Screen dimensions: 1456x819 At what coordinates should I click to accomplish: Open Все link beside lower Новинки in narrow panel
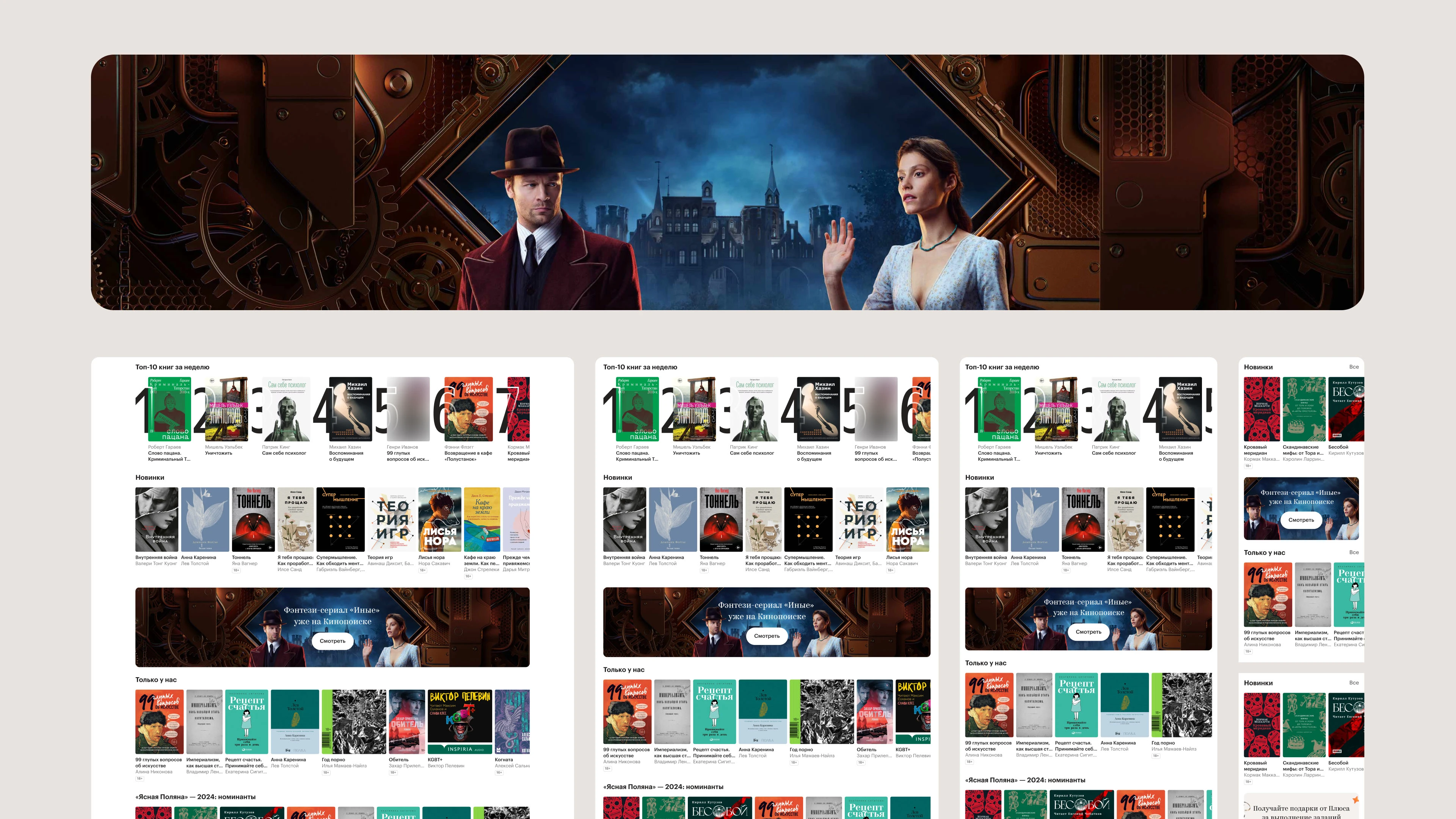click(1354, 683)
